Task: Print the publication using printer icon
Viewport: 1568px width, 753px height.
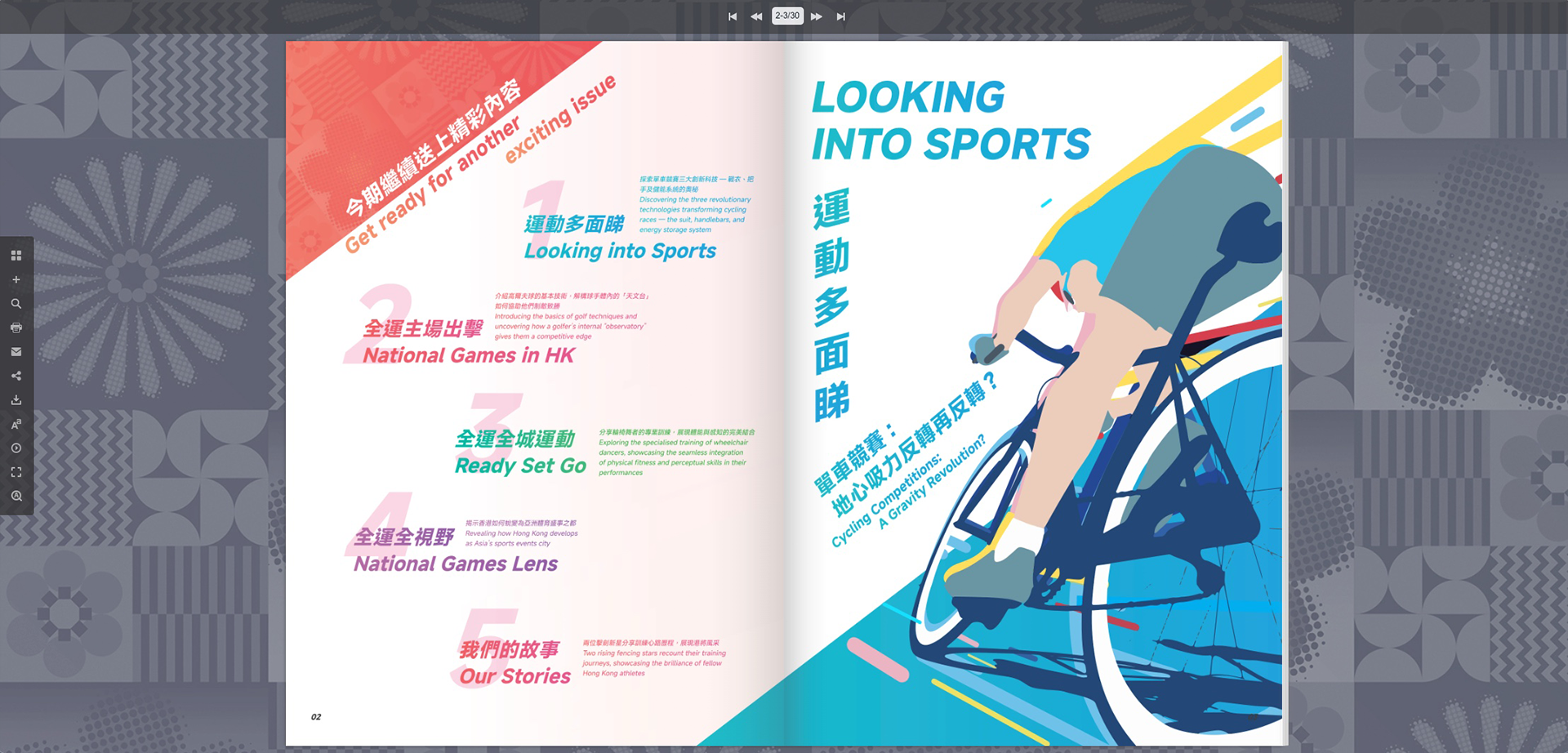Action: click(x=16, y=327)
